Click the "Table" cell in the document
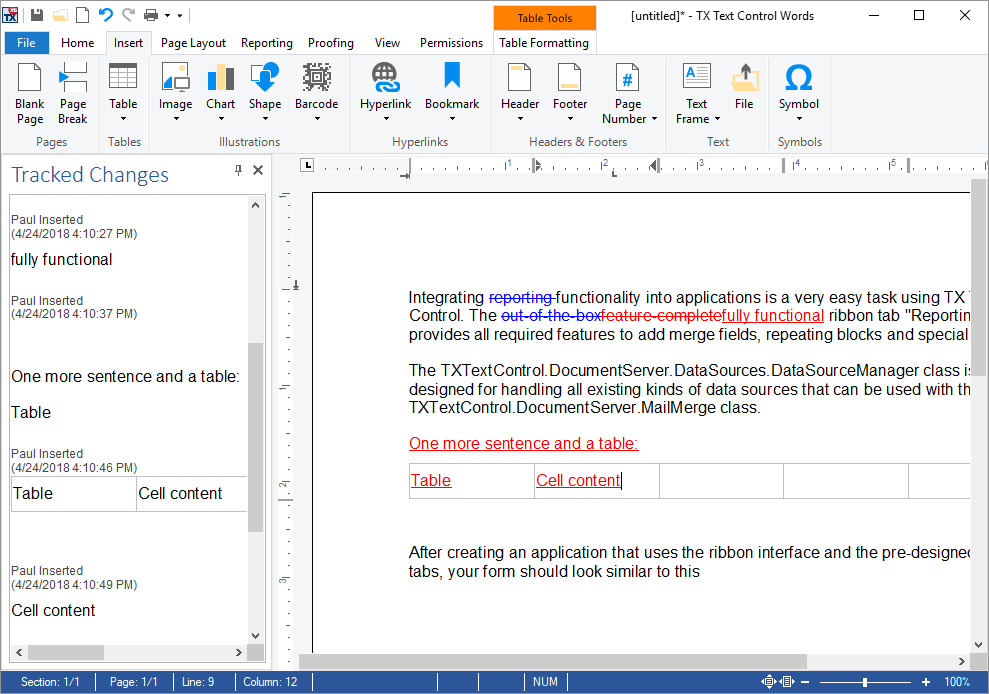 (431, 481)
